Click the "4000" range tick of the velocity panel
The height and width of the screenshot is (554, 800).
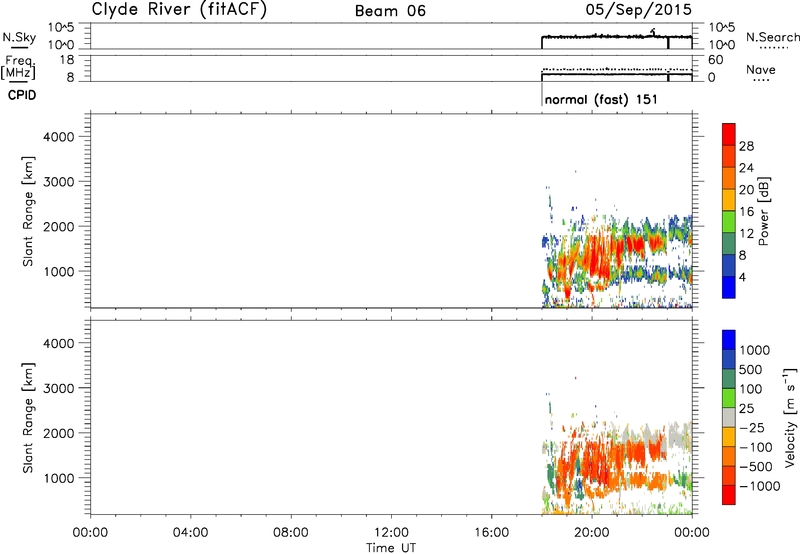[59, 343]
